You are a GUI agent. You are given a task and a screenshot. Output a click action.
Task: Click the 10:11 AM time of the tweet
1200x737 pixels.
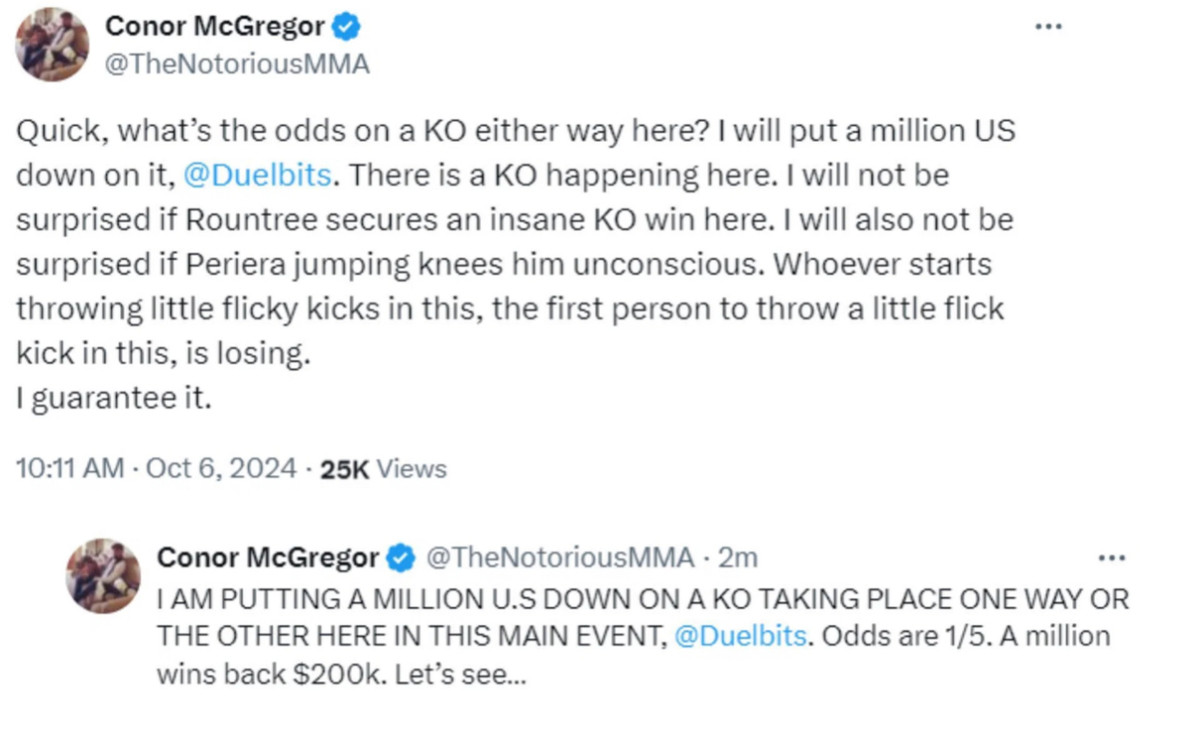(70, 468)
